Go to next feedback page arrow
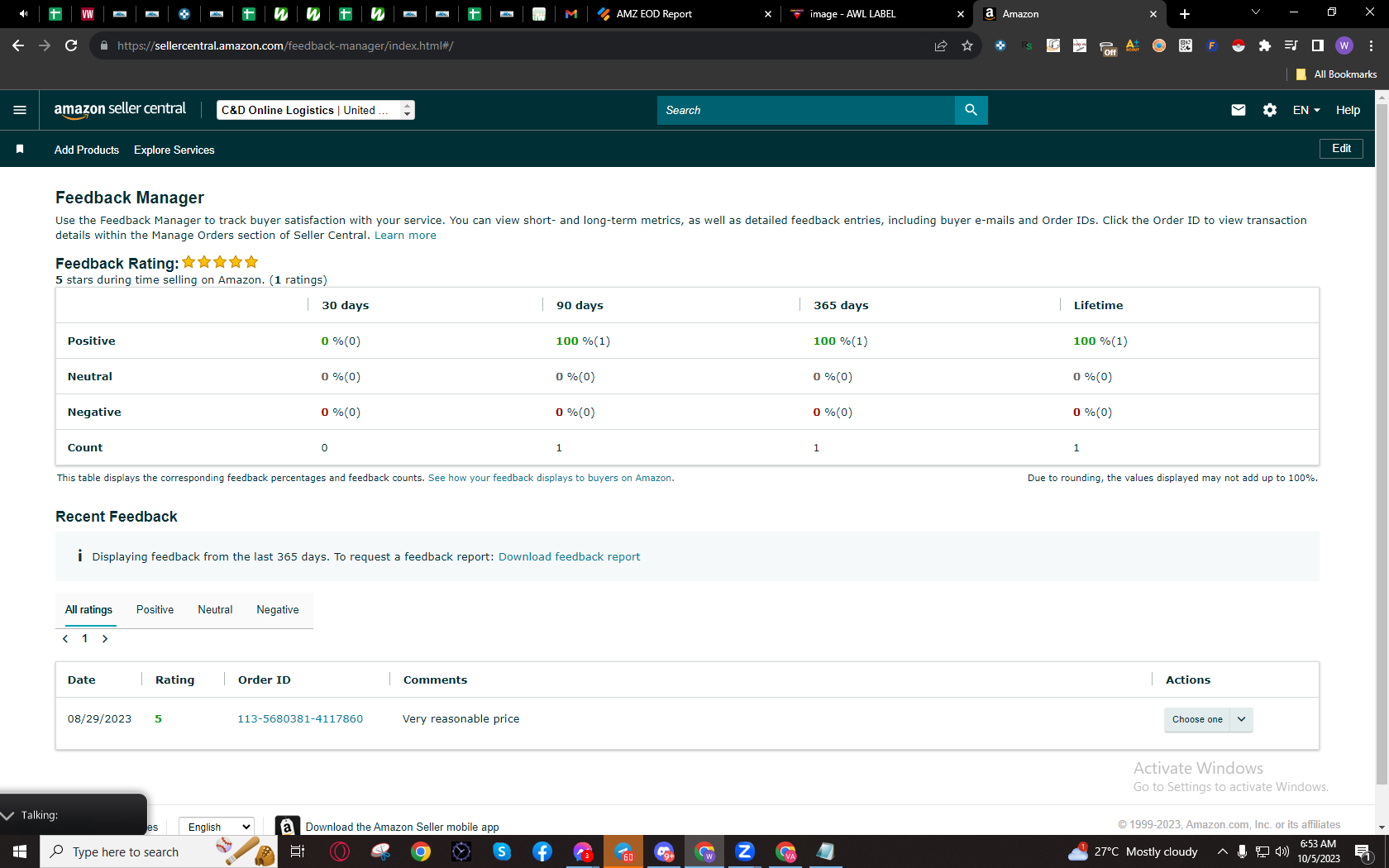The height and width of the screenshot is (868, 1389). [x=105, y=639]
